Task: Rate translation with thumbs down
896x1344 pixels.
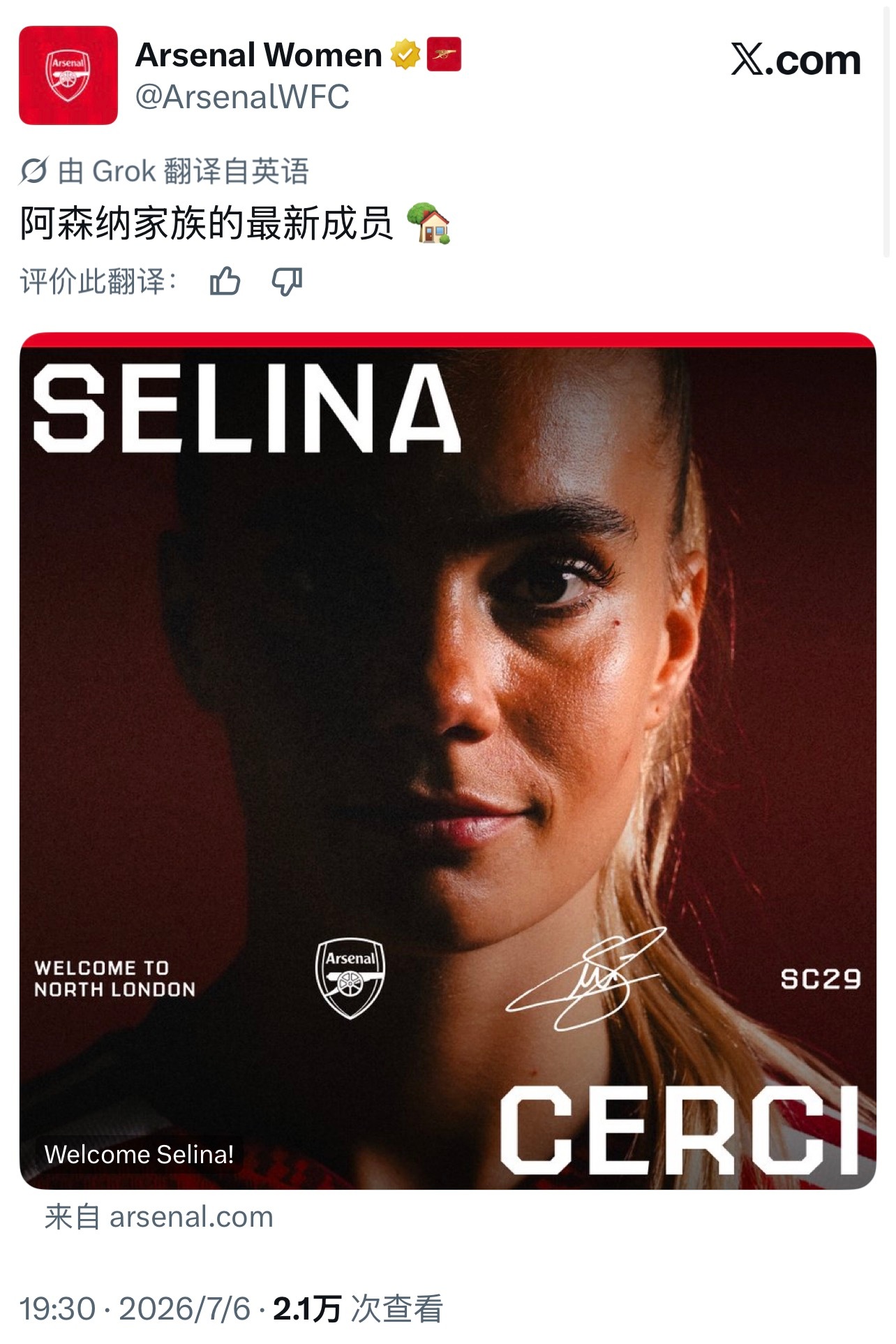Action: coord(287,281)
